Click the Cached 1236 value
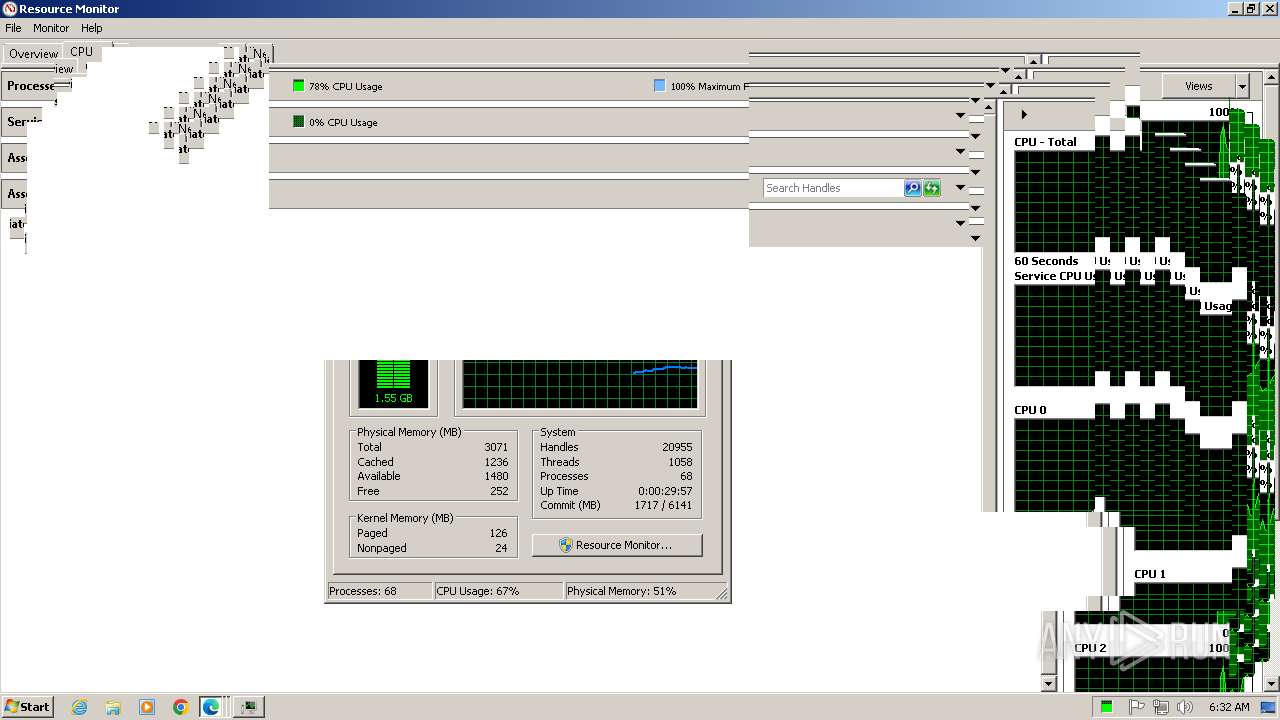This screenshot has width=1280, height=720. pyautogui.click(x=495, y=462)
